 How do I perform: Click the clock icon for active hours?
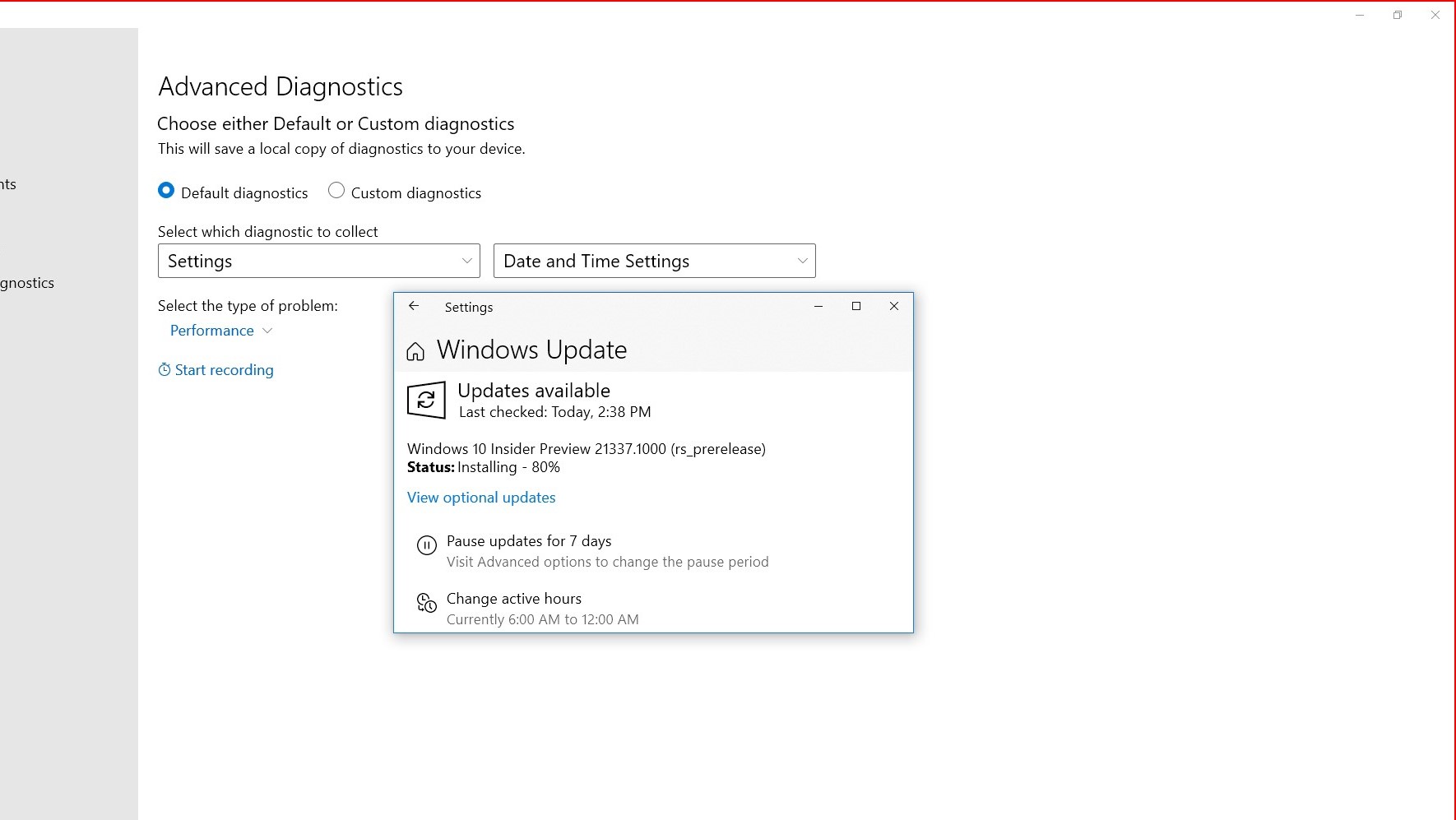point(426,603)
